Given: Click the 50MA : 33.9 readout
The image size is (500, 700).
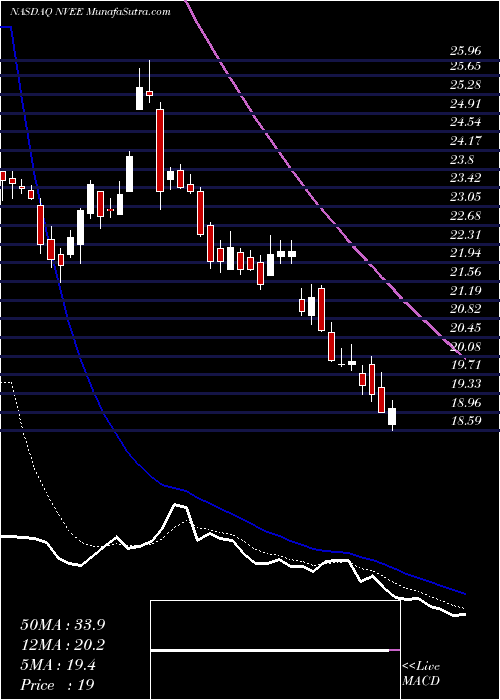Looking at the screenshot, I should 63,625.
